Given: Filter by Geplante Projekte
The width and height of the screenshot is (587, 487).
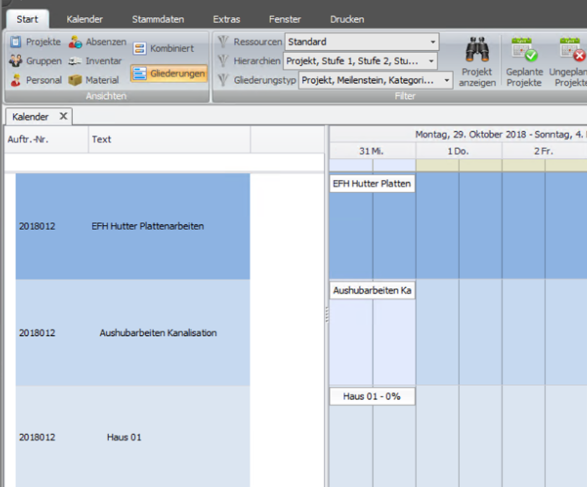Looking at the screenshot, I should click(524, 62).
